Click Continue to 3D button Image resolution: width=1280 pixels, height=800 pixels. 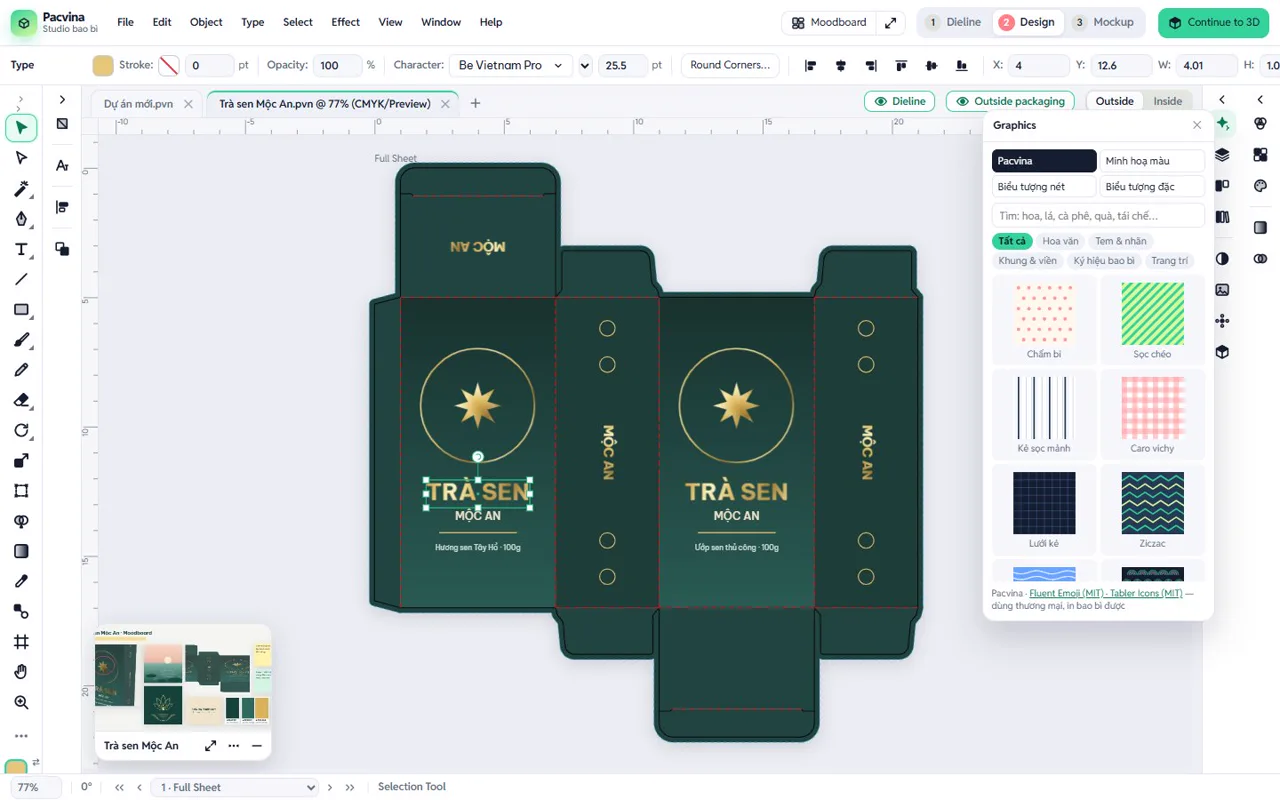[x=1213, y=22]
